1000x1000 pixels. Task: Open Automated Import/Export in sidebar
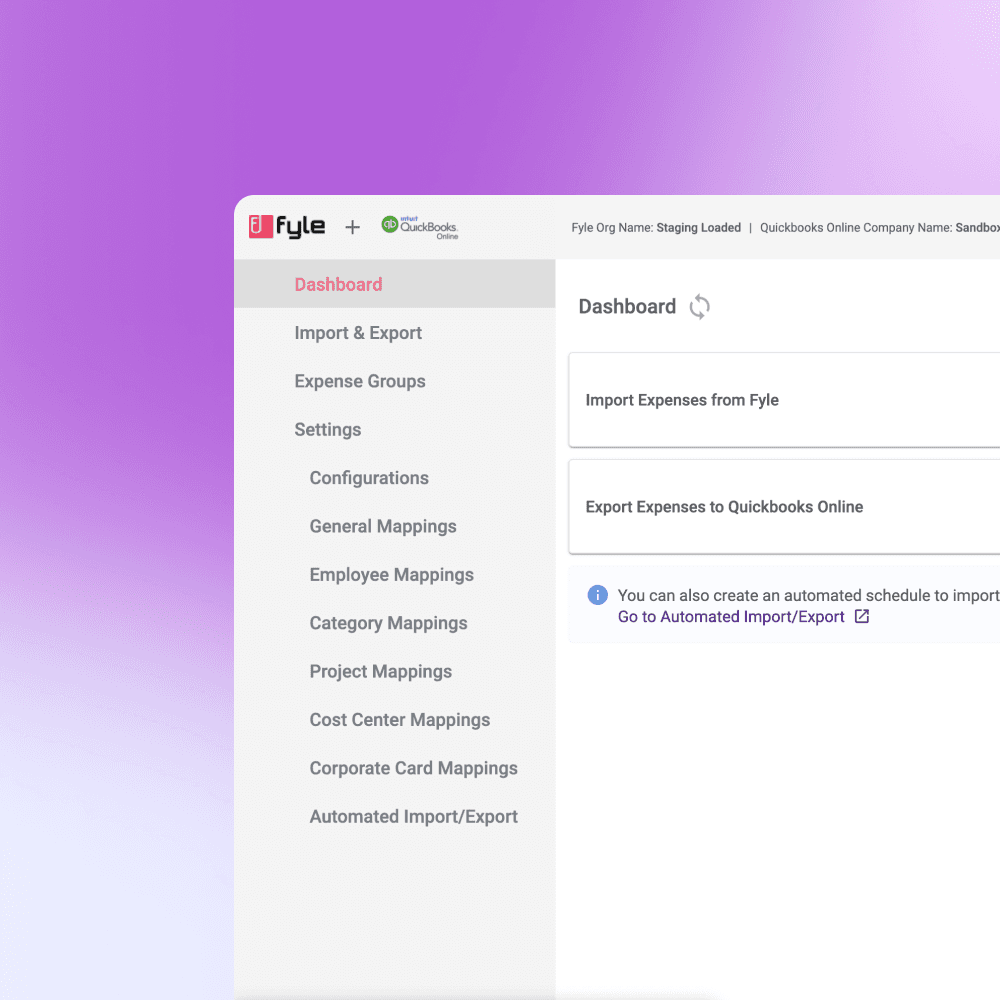point(413,818)
